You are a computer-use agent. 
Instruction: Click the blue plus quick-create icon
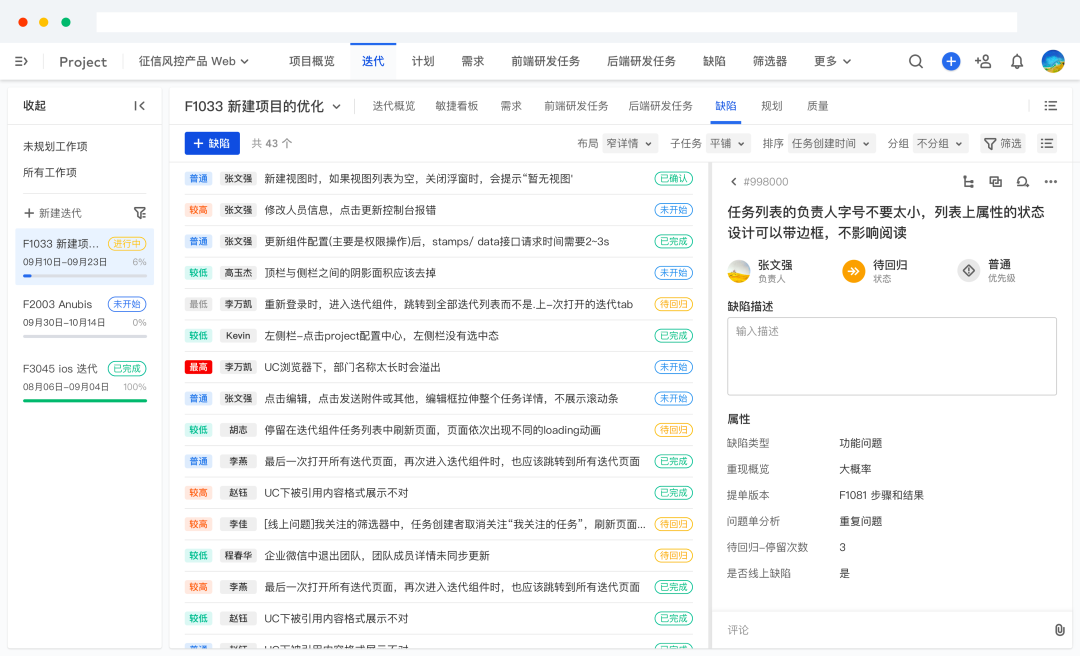click(951, 61)
